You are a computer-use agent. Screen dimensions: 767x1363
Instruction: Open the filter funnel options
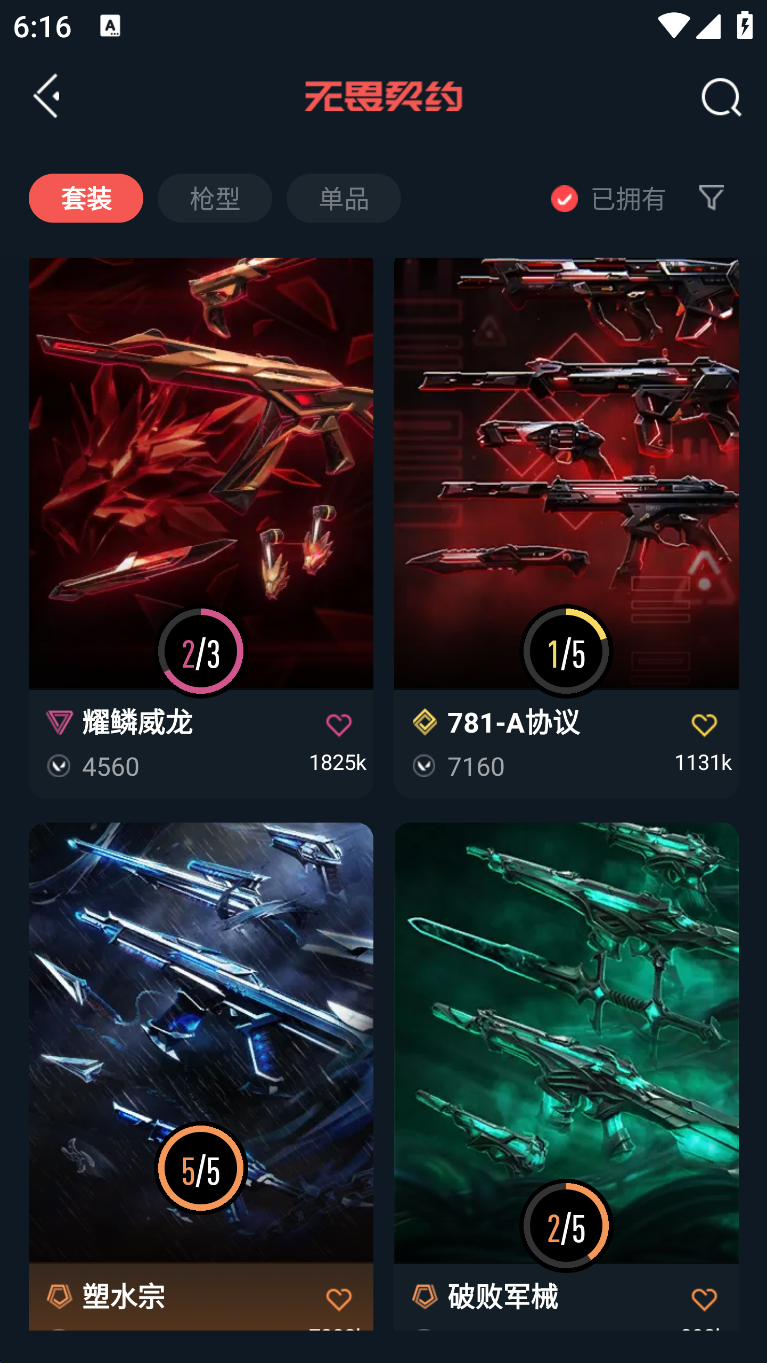click(711, 197)
